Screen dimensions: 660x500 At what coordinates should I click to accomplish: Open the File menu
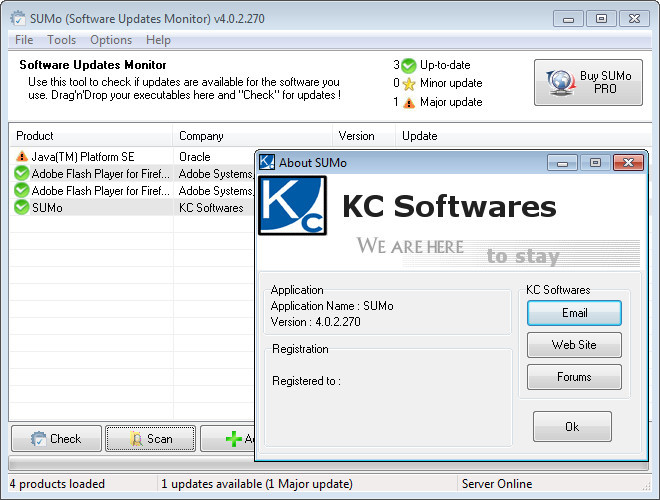click(x=24, y=40)
